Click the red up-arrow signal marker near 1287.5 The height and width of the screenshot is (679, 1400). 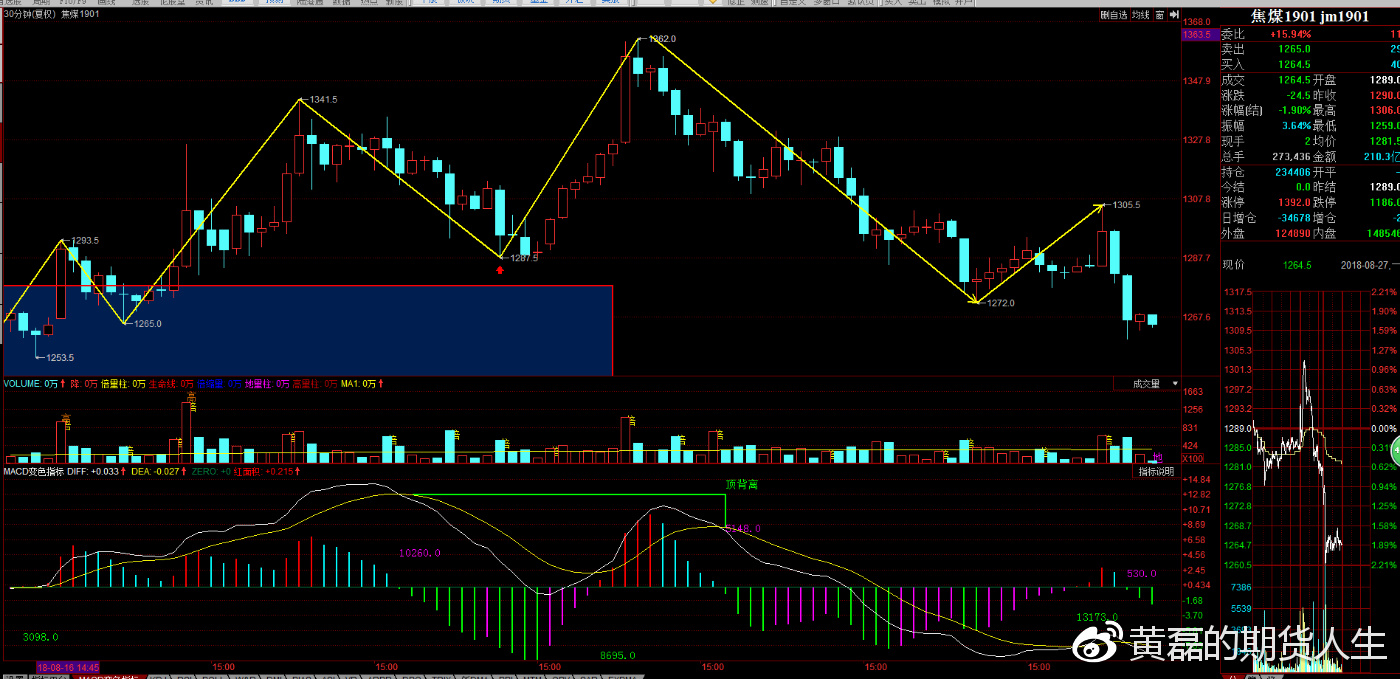point(500,269)
